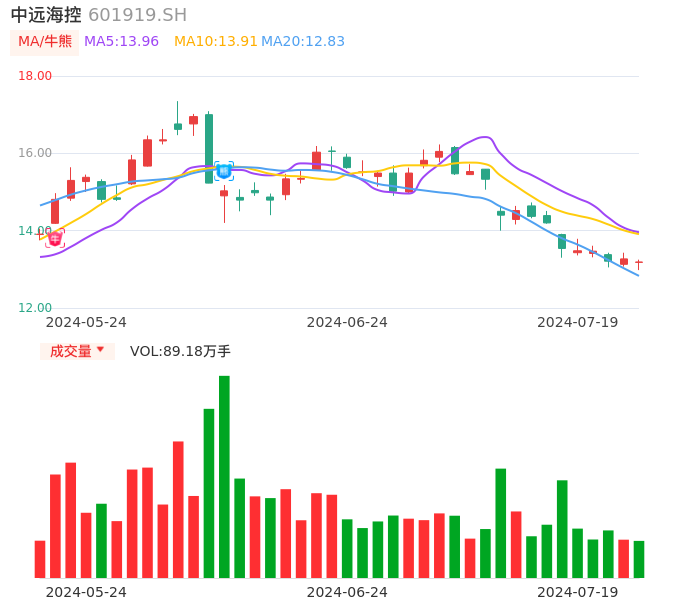
Task: Click the stock name 中远海控
Action: (46, 15)
